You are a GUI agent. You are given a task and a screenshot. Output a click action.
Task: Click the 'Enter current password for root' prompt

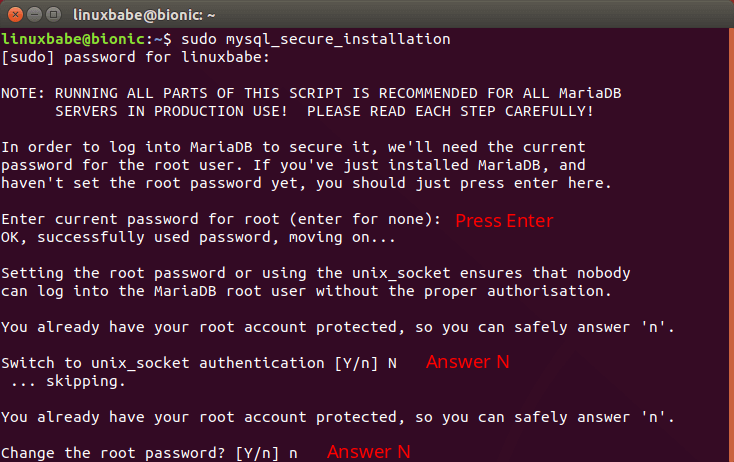point(221,219)
